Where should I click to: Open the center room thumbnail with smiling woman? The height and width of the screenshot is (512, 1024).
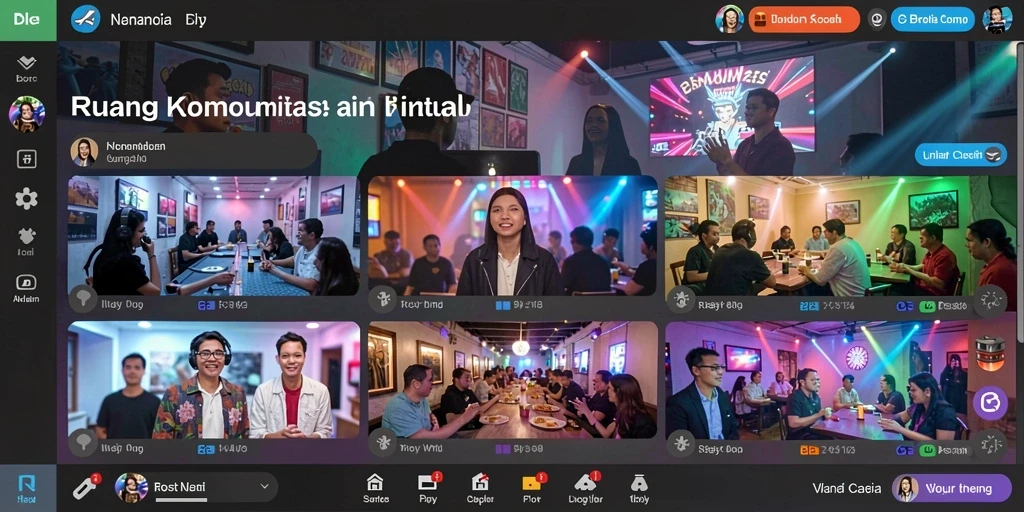pos(513,236)
